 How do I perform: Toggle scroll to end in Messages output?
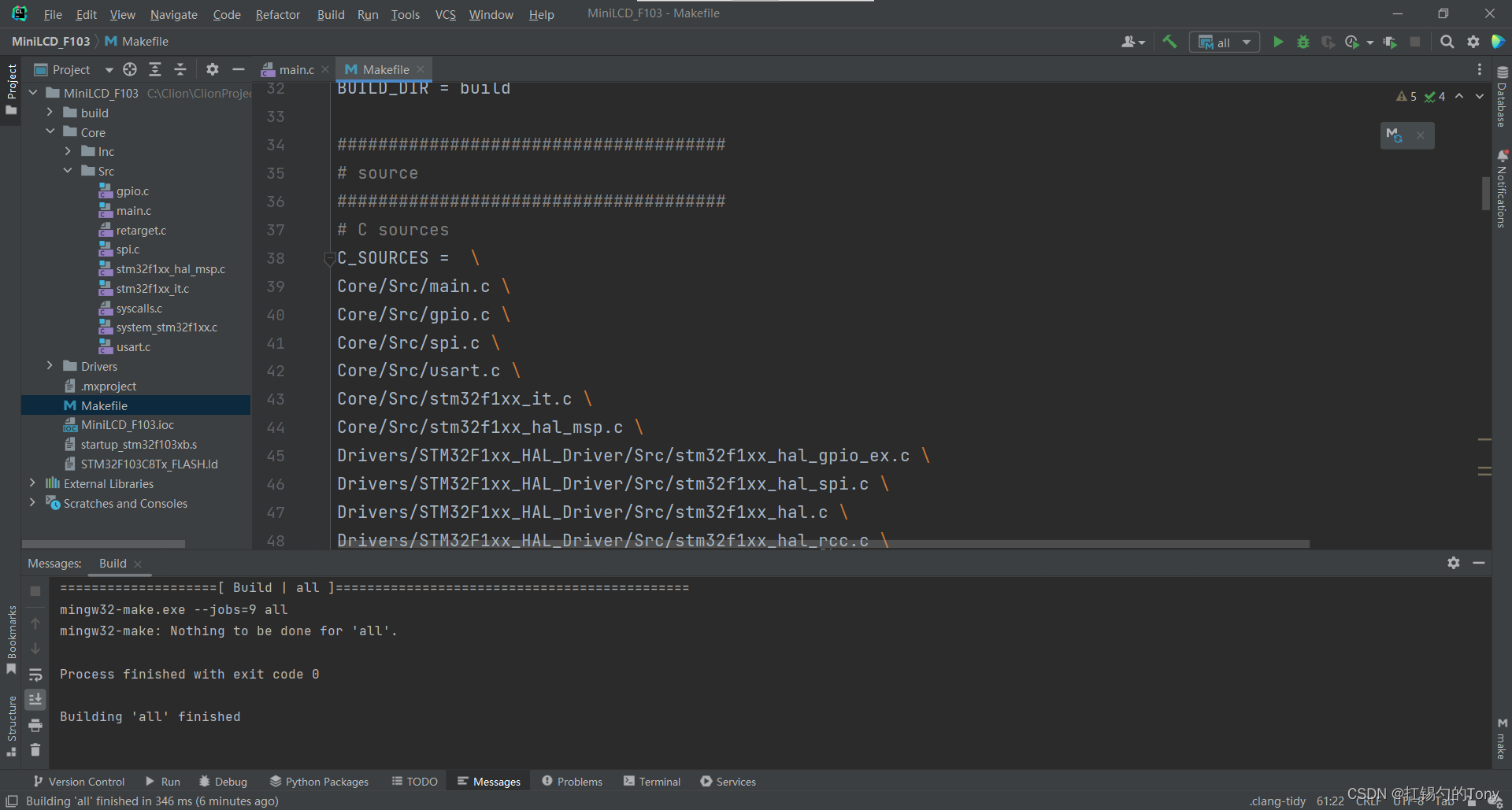(x=35, y=699)
